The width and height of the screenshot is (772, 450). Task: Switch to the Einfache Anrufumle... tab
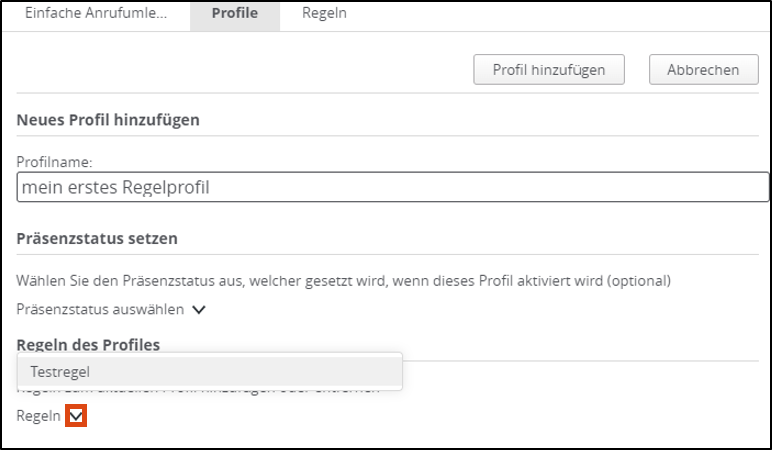pyautogui.click(x=95, y=14)
